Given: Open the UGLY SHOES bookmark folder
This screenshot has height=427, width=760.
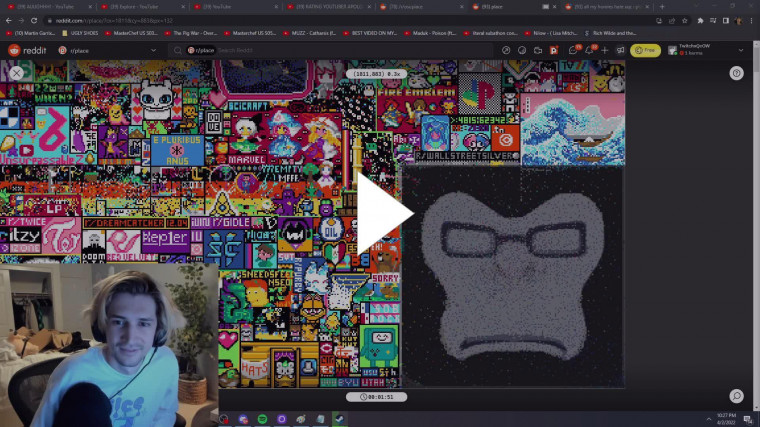Looking at the screenshot, I should pyautogui.click(x=80, y=33).
